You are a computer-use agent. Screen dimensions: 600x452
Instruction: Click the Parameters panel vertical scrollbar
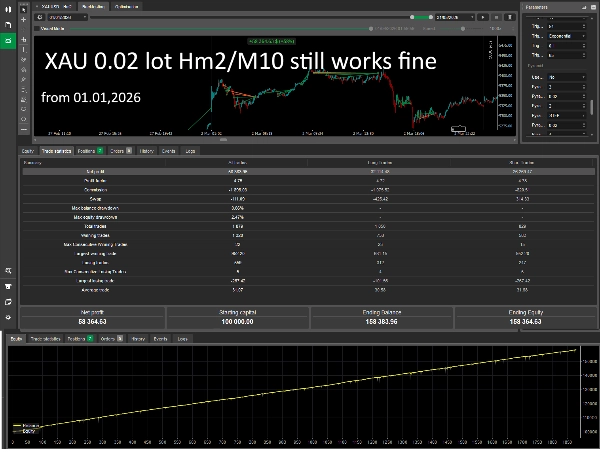pos(592,107)
